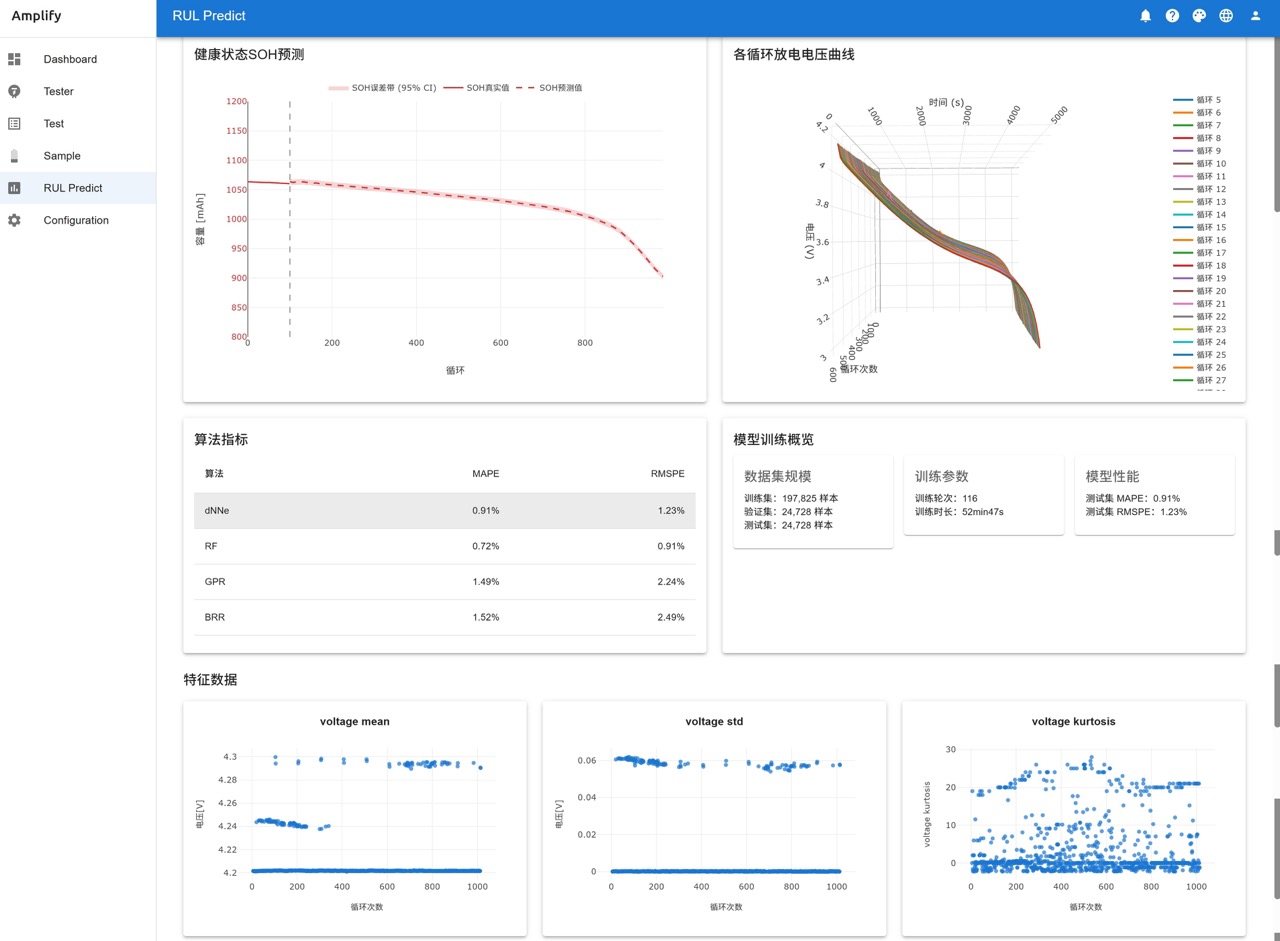Open the Test menu item
The height and width of the screenshot is (941, 1280).
(54, 124)
